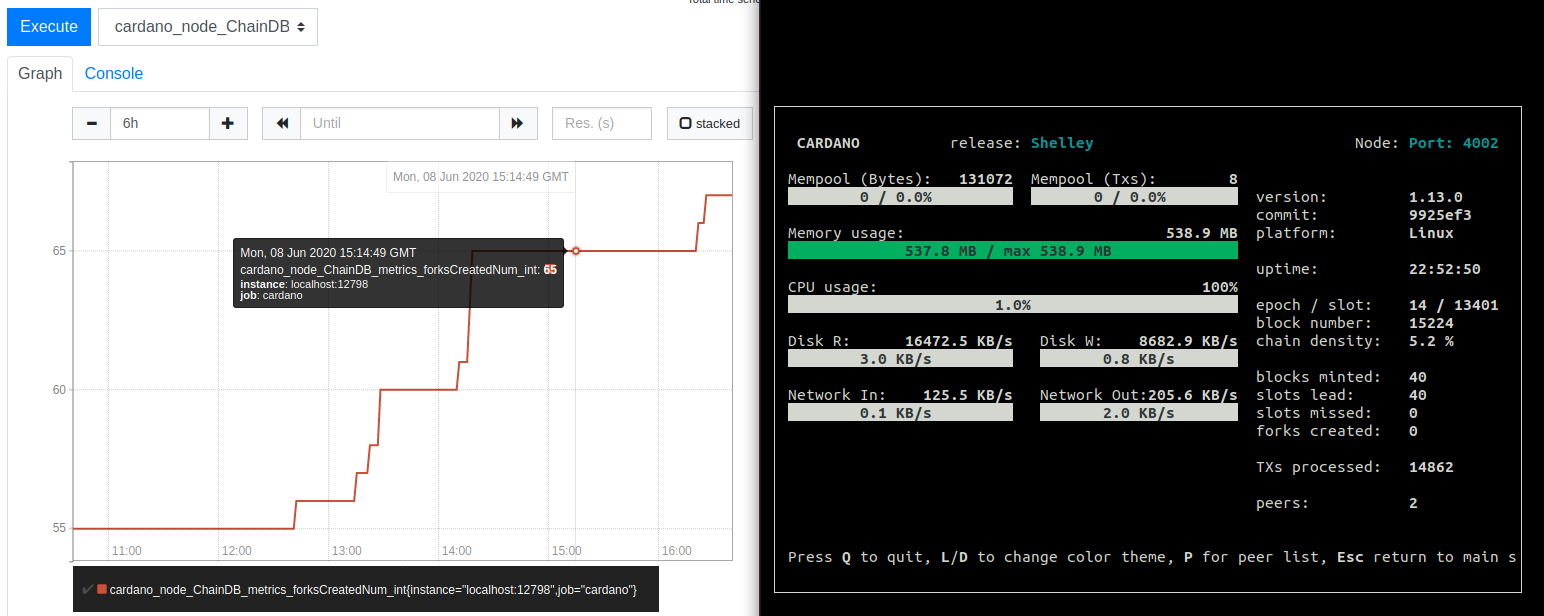Click the red legend color swatch

(x=102, y=590)
